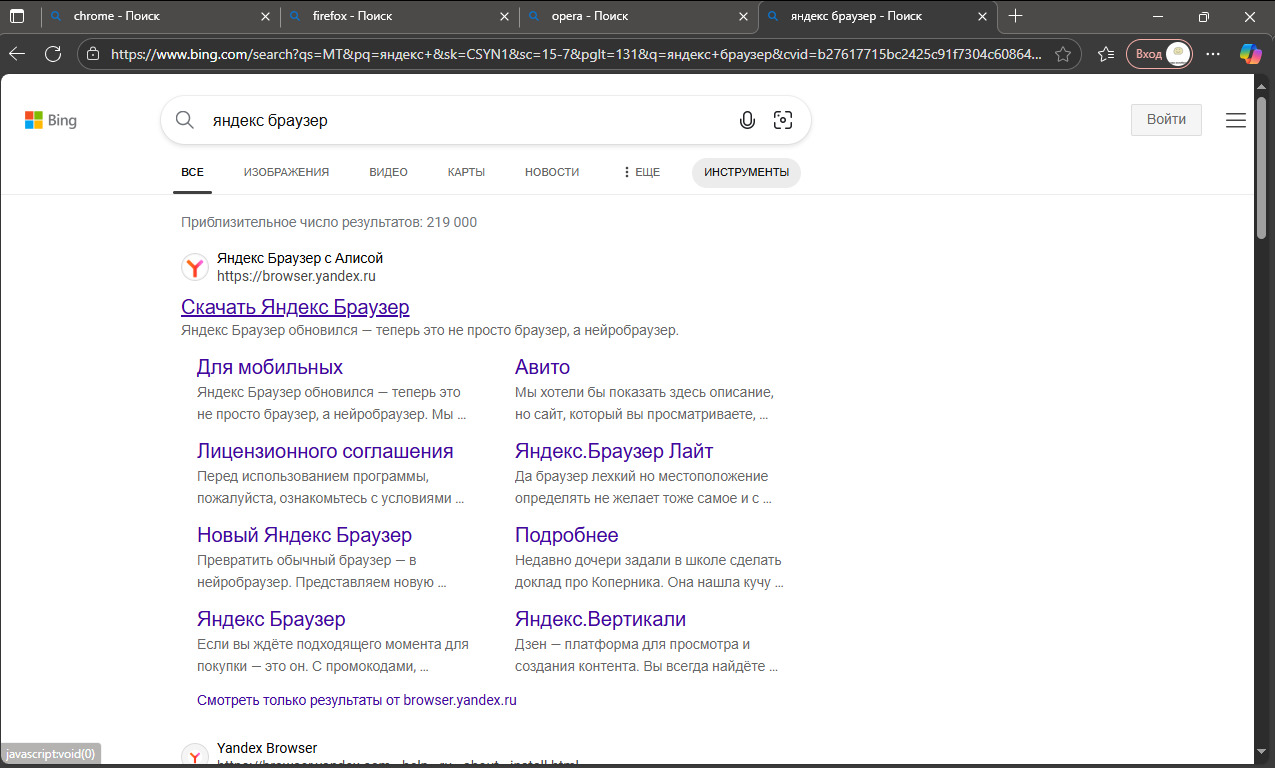Open a new tab with plus button

pyautogui.click(x=1016, y=16)
